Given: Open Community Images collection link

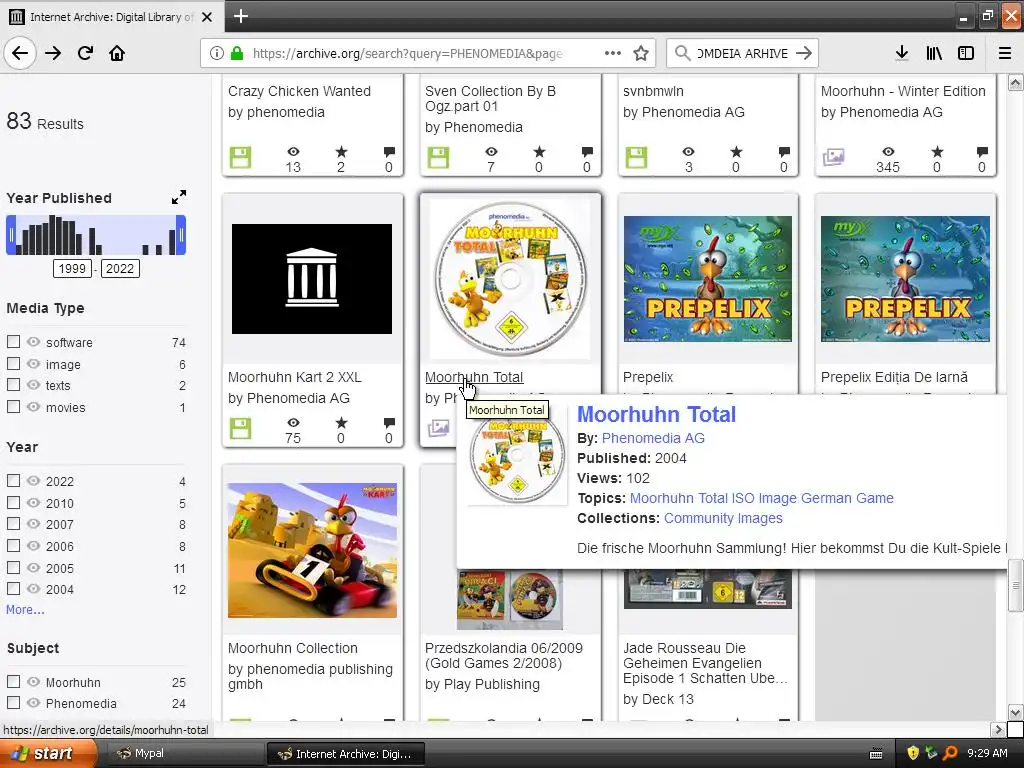Looking at the screenshot, I should 723,518.
